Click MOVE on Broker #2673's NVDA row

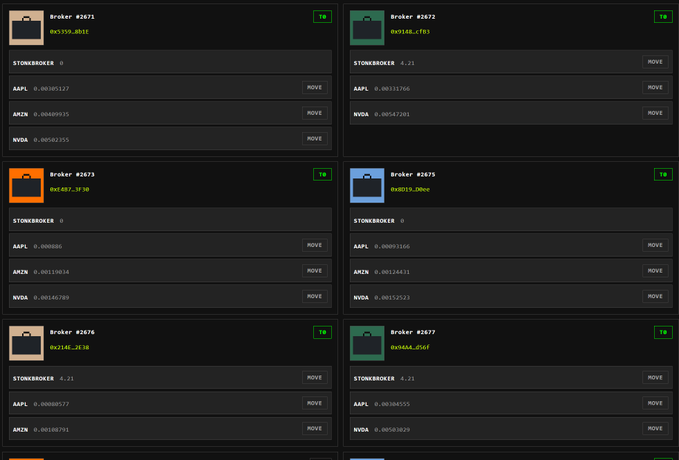314,296
